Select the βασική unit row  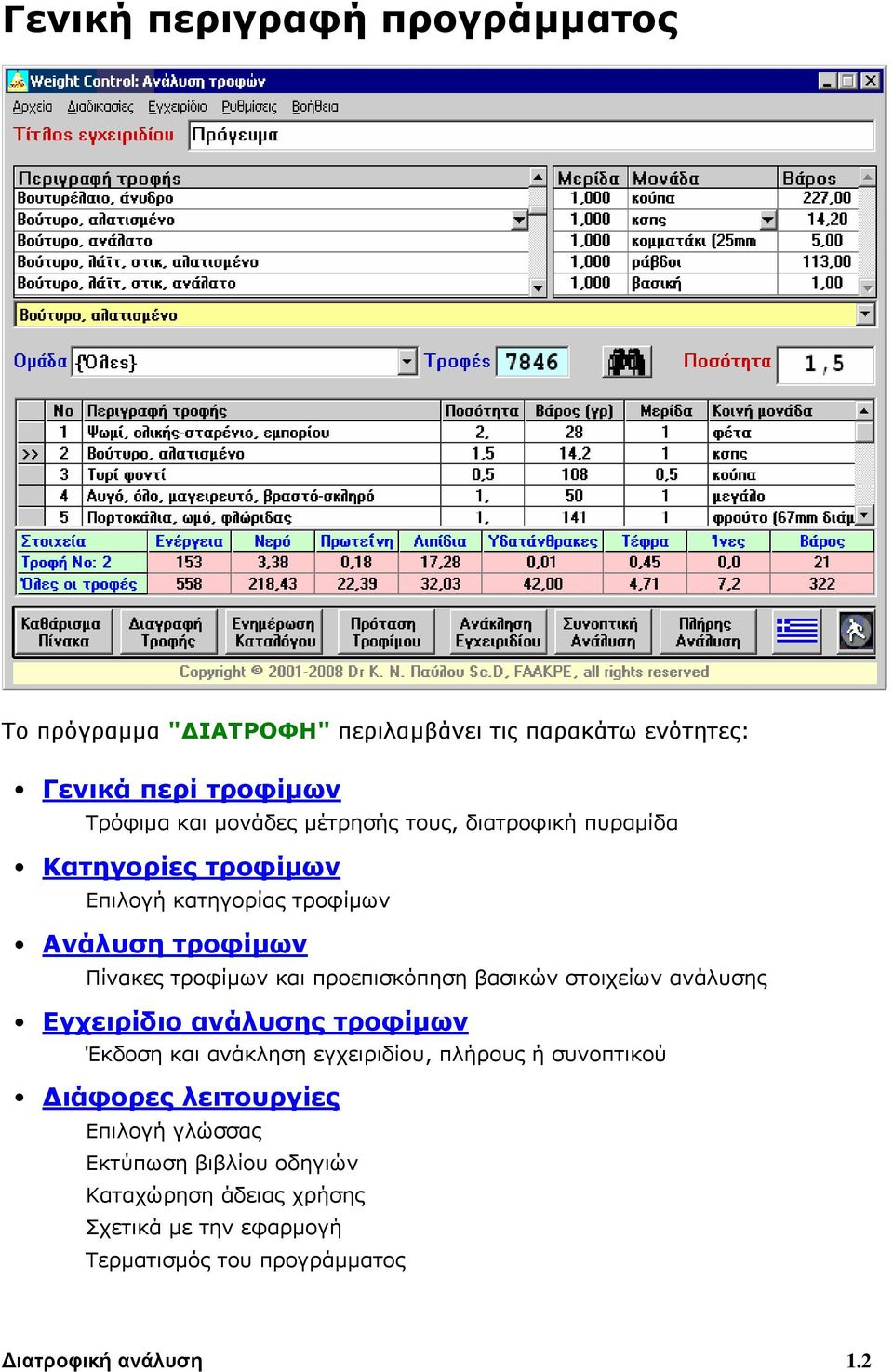tap(704, 284)
